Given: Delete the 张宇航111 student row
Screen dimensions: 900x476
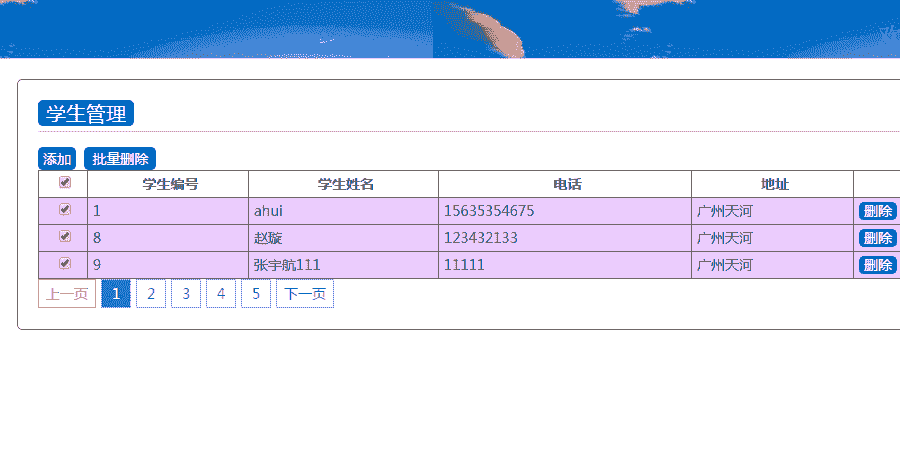Looking at the screenshot, I should [877, 265].
